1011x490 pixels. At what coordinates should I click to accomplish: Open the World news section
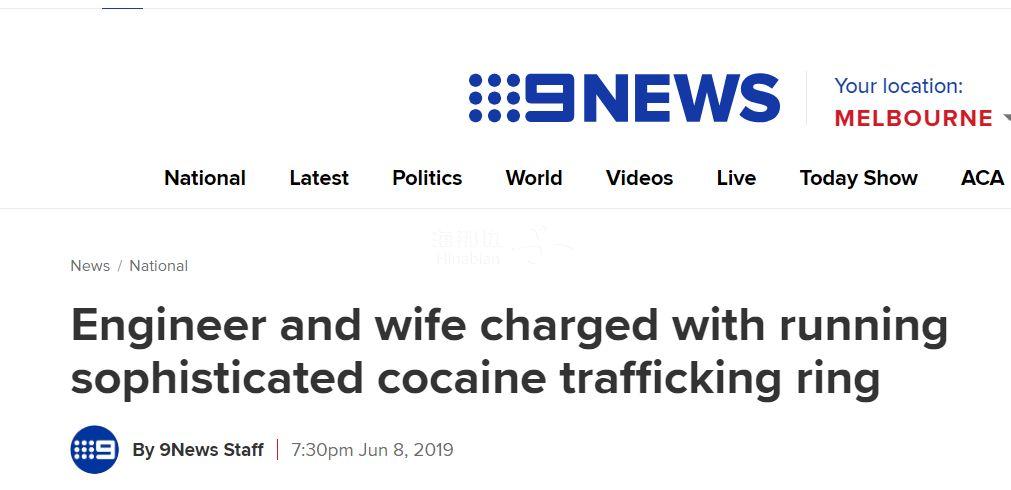[x=534, y=178]
